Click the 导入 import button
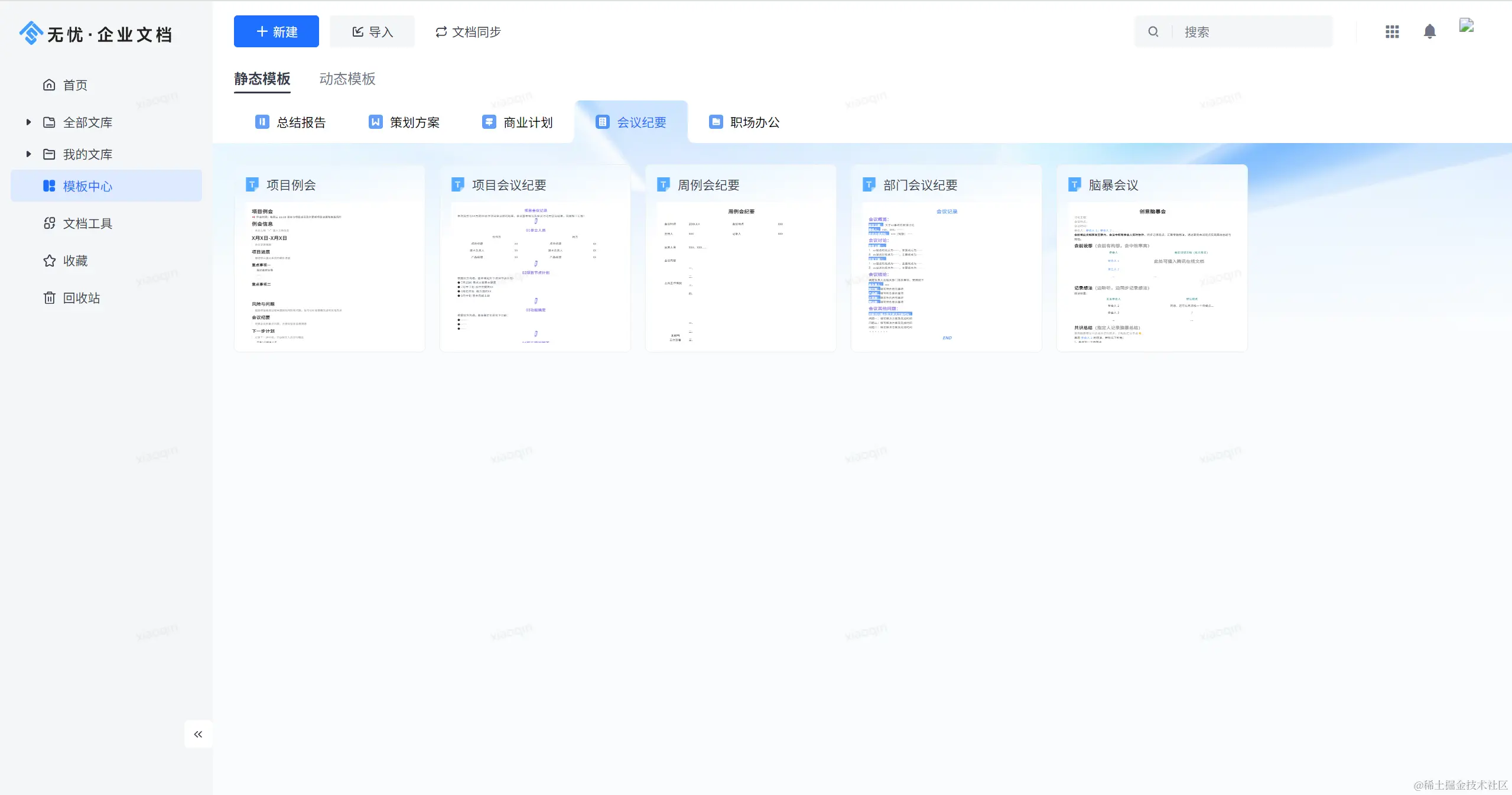This screenshot has width=1512, height=795. pyautogui.click(x=372, y=32)
